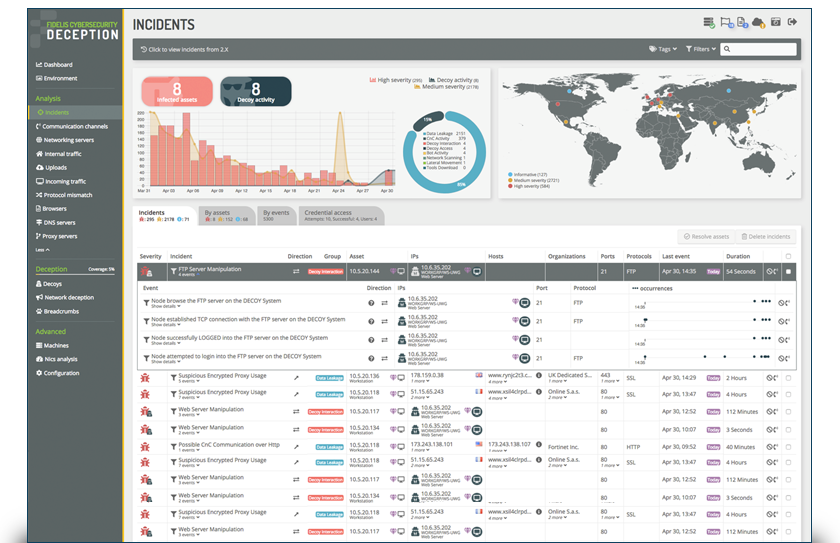Click the monitor icon next to asset 10.5.20.136

coord(401,378)
